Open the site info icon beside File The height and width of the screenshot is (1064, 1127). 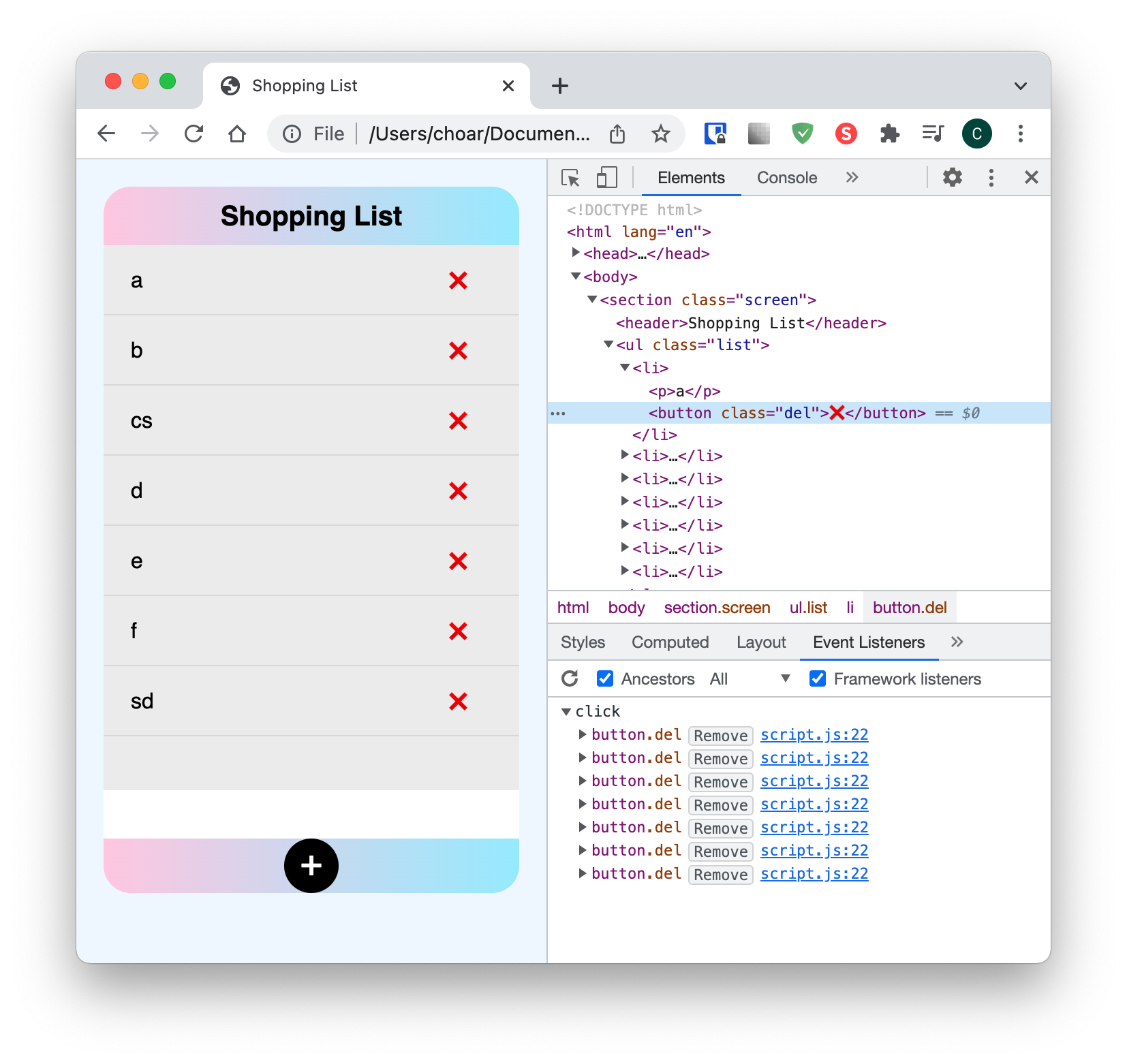(292, 134)
